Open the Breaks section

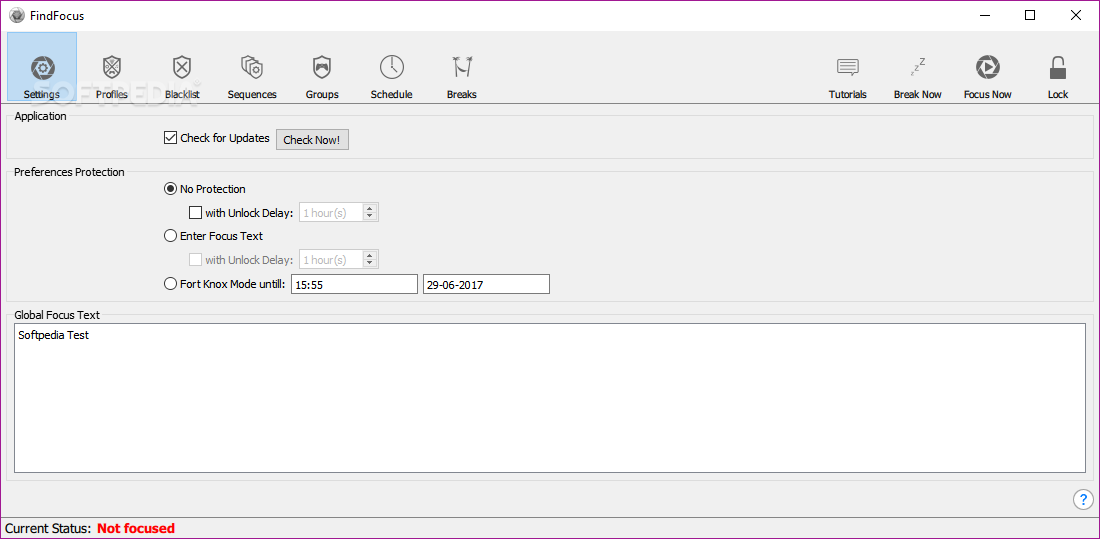pos(462,77)
